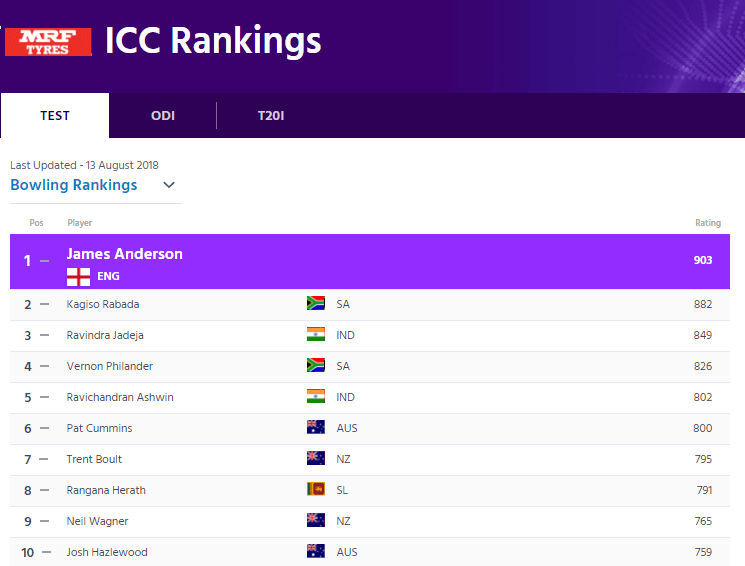Open James Anderson's player profile
The image size is (745, 566).
[x=125, y=254]
